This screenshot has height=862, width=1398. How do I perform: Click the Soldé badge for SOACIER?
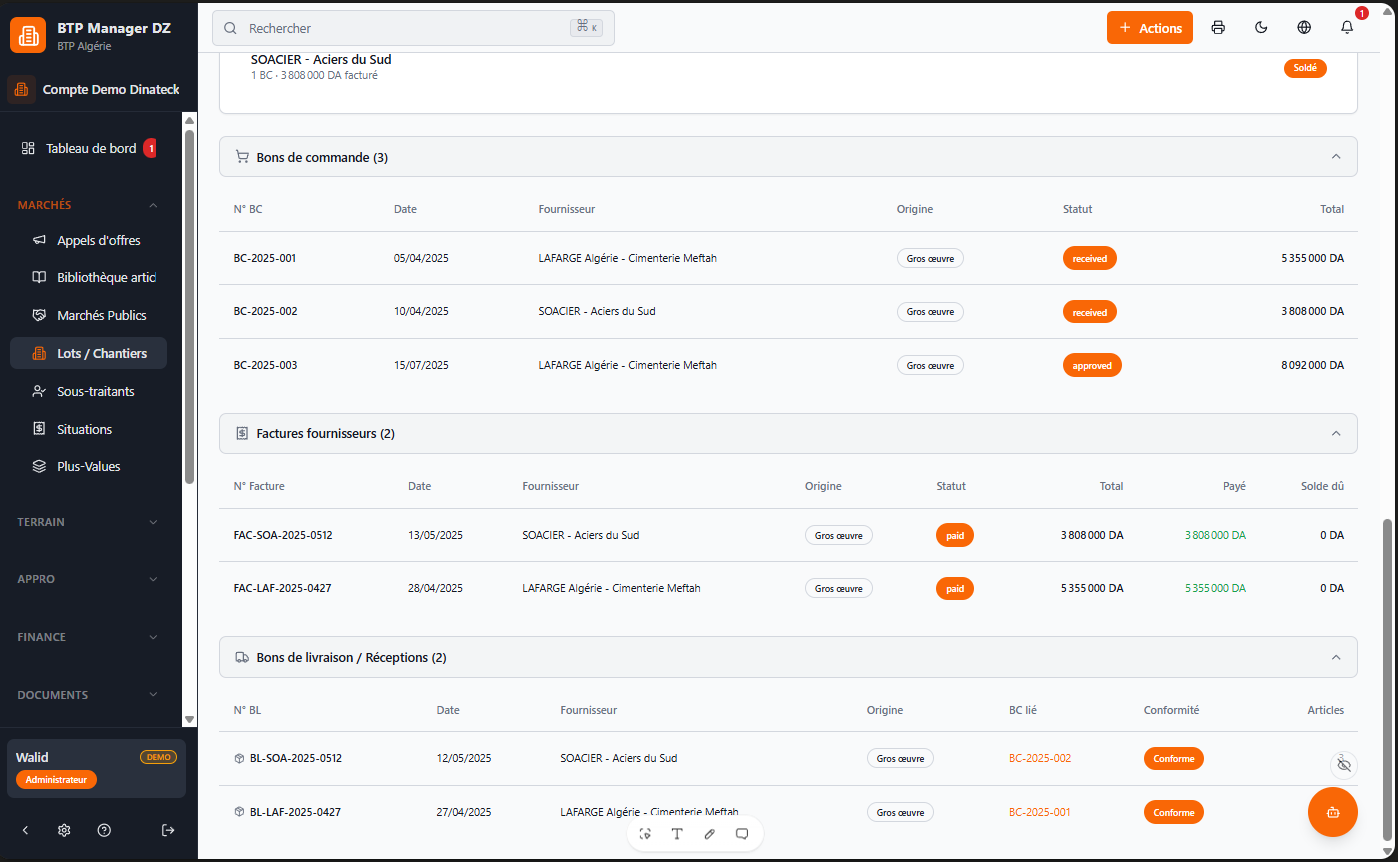tap(1305, 68)
